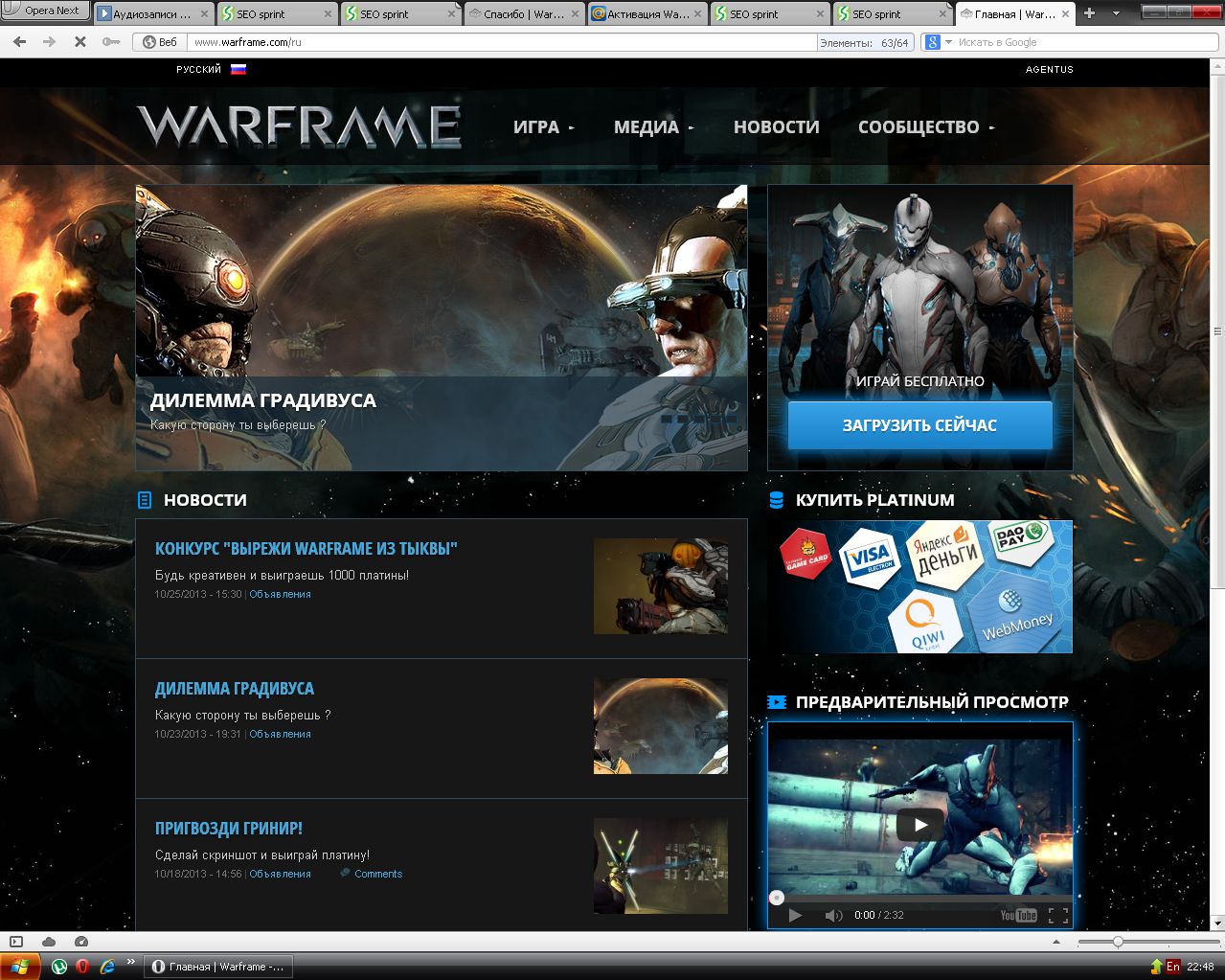Toggle the panel button in status bar

(x=16, y=942)
